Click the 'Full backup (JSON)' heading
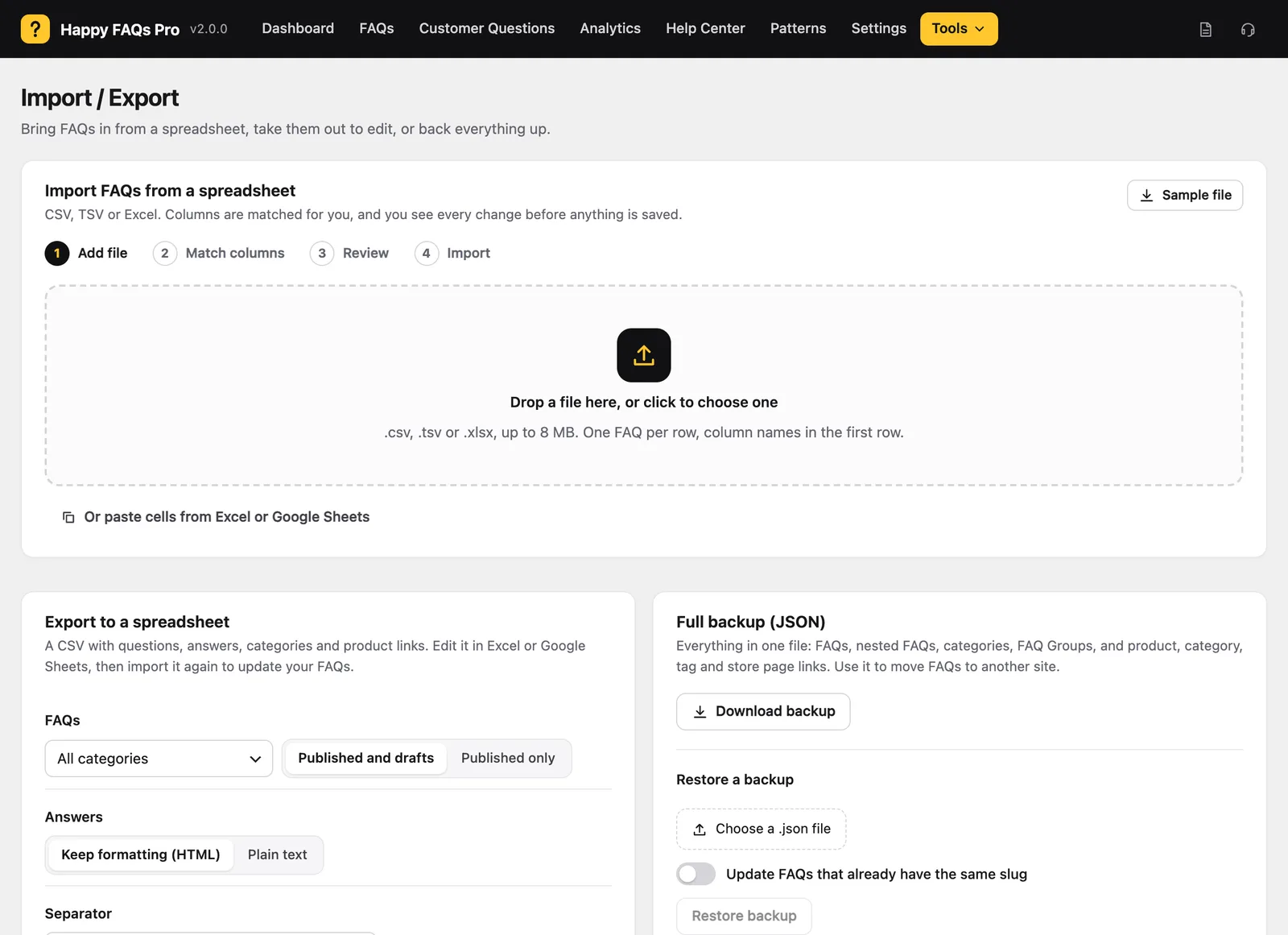Screen dimensions: 1288x935 pyautogui.click(x=750, y=622)
